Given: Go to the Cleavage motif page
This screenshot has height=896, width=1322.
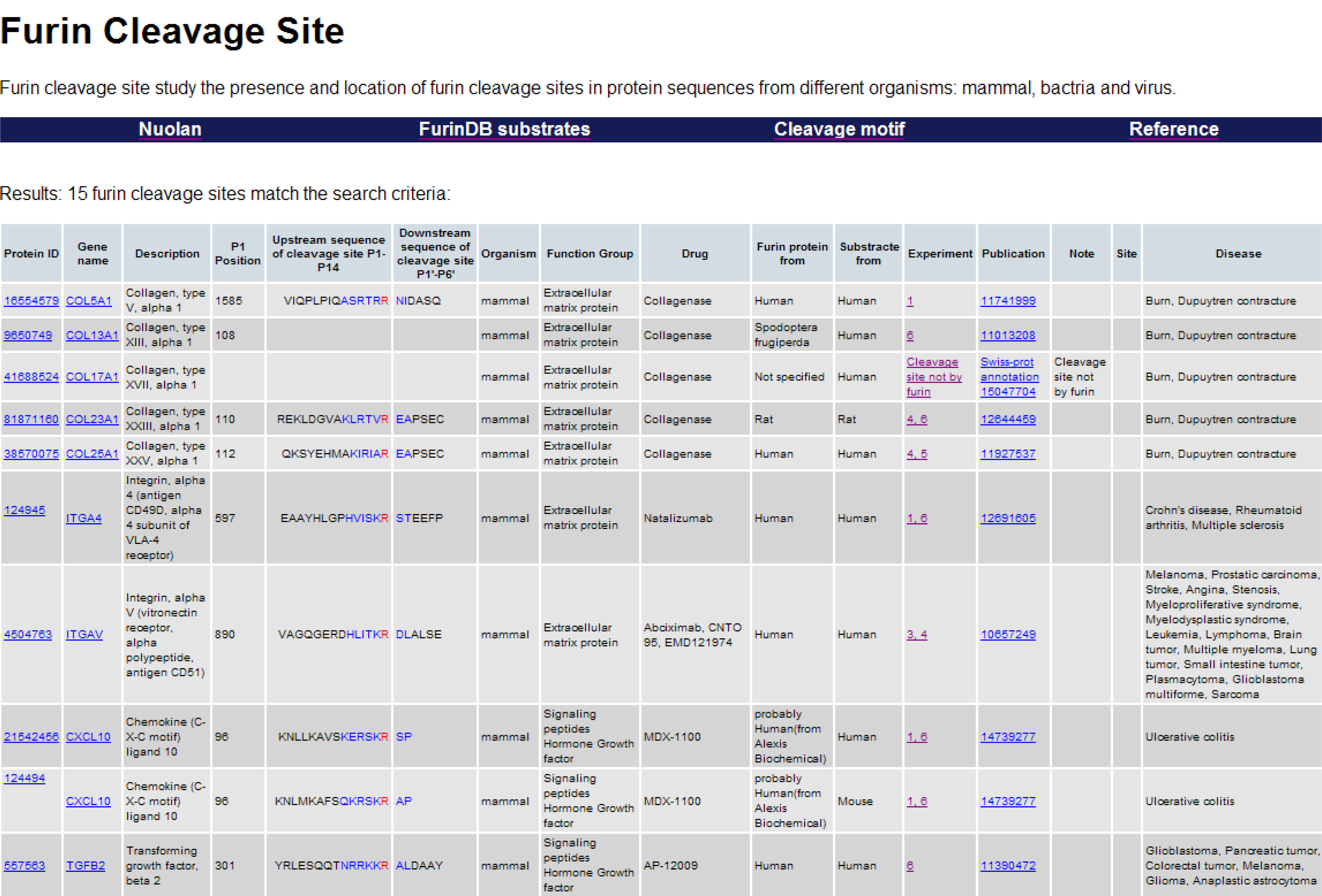Looking at the screenshot, I should pyautogui.click(x=839, y=129).
